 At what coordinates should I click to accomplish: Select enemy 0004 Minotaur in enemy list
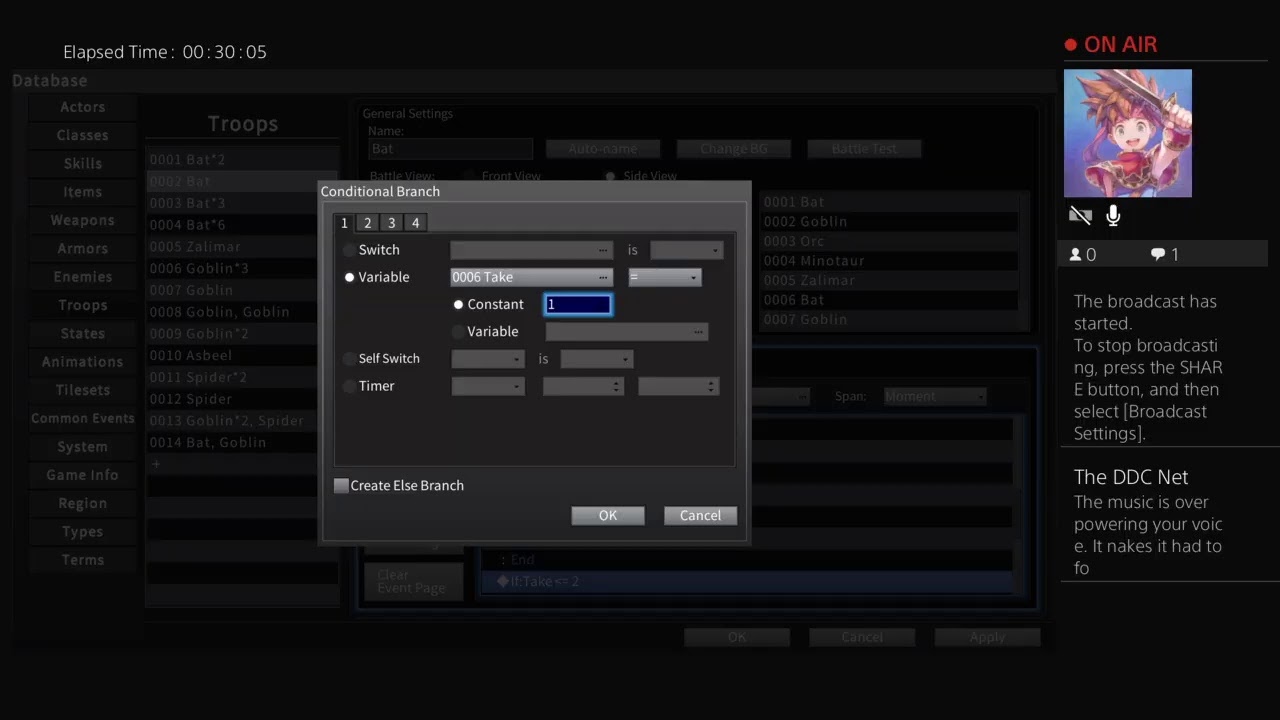pos(890,261)
